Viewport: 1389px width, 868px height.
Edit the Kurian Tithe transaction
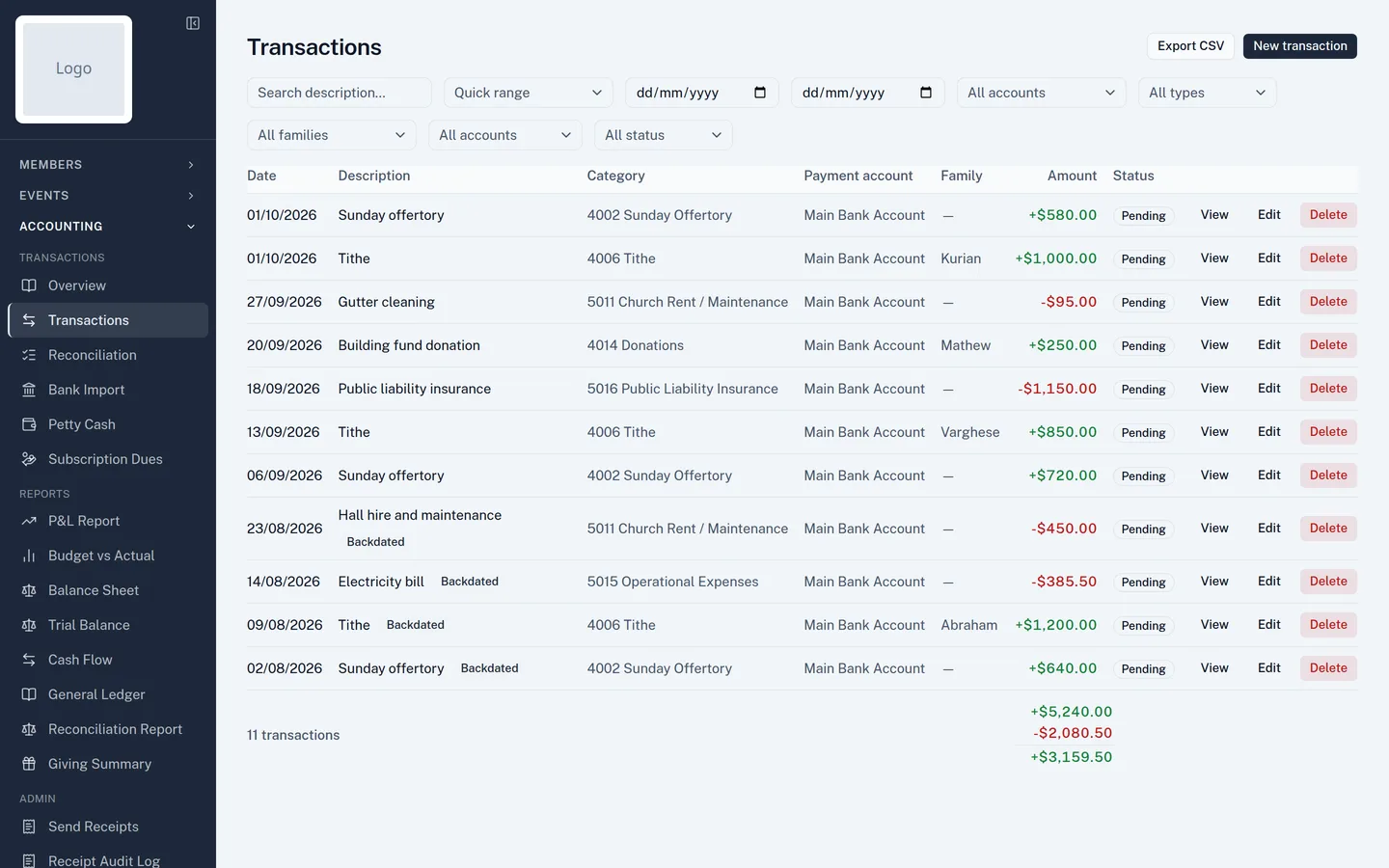[x=1268, y=258]
